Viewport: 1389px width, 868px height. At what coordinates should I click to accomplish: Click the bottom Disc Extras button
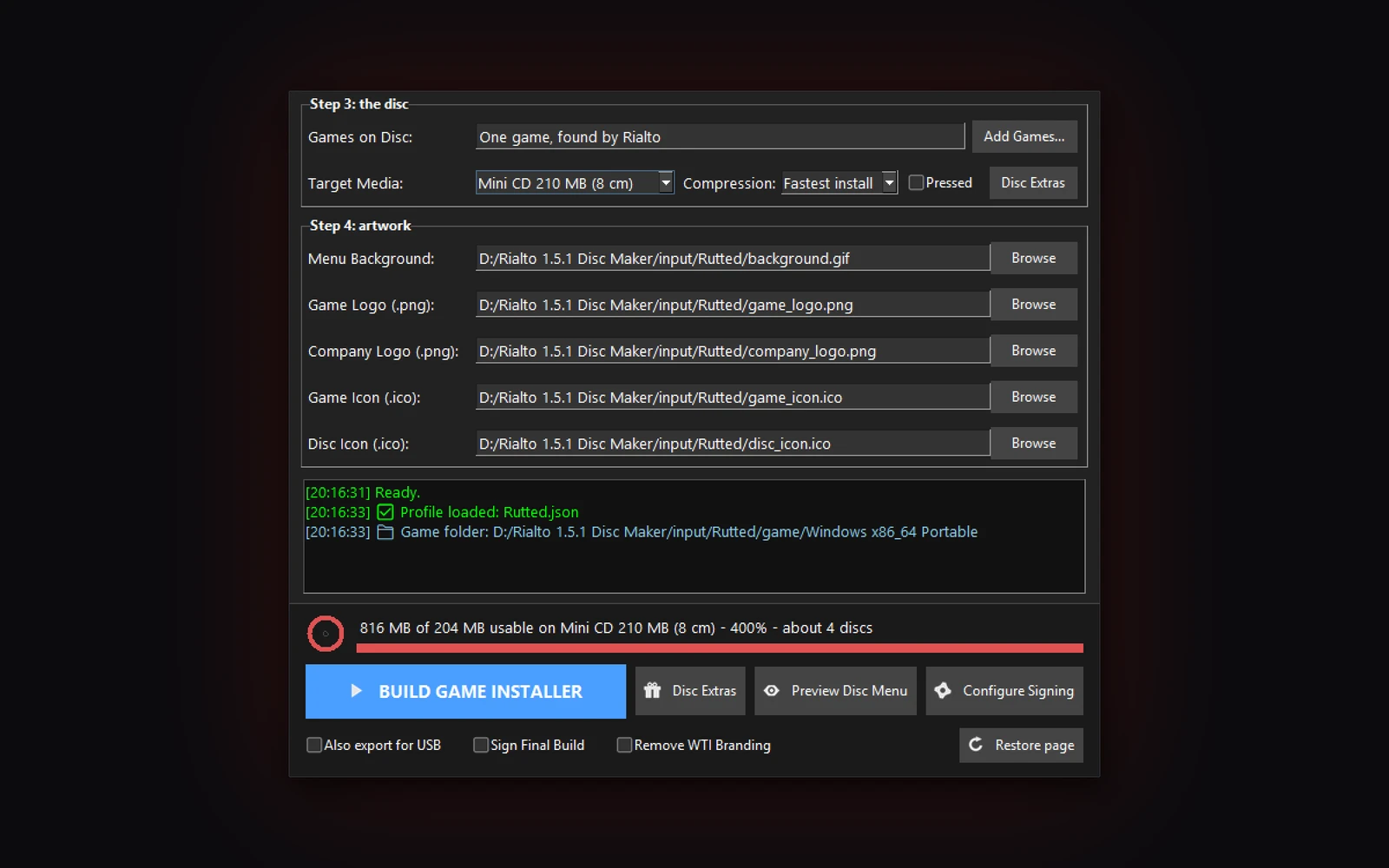pos(690,691)
